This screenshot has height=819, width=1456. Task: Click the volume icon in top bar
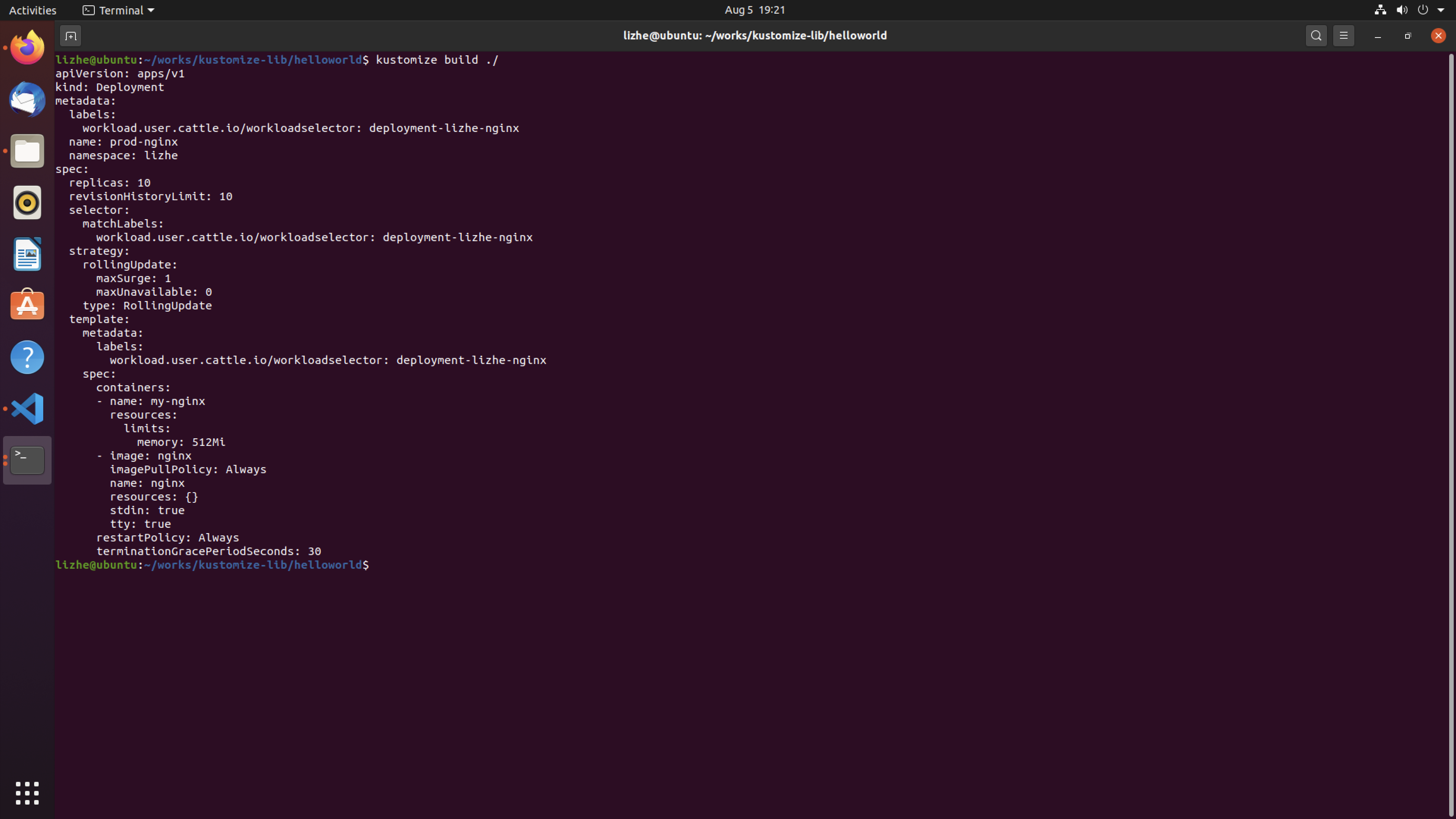1402,10
